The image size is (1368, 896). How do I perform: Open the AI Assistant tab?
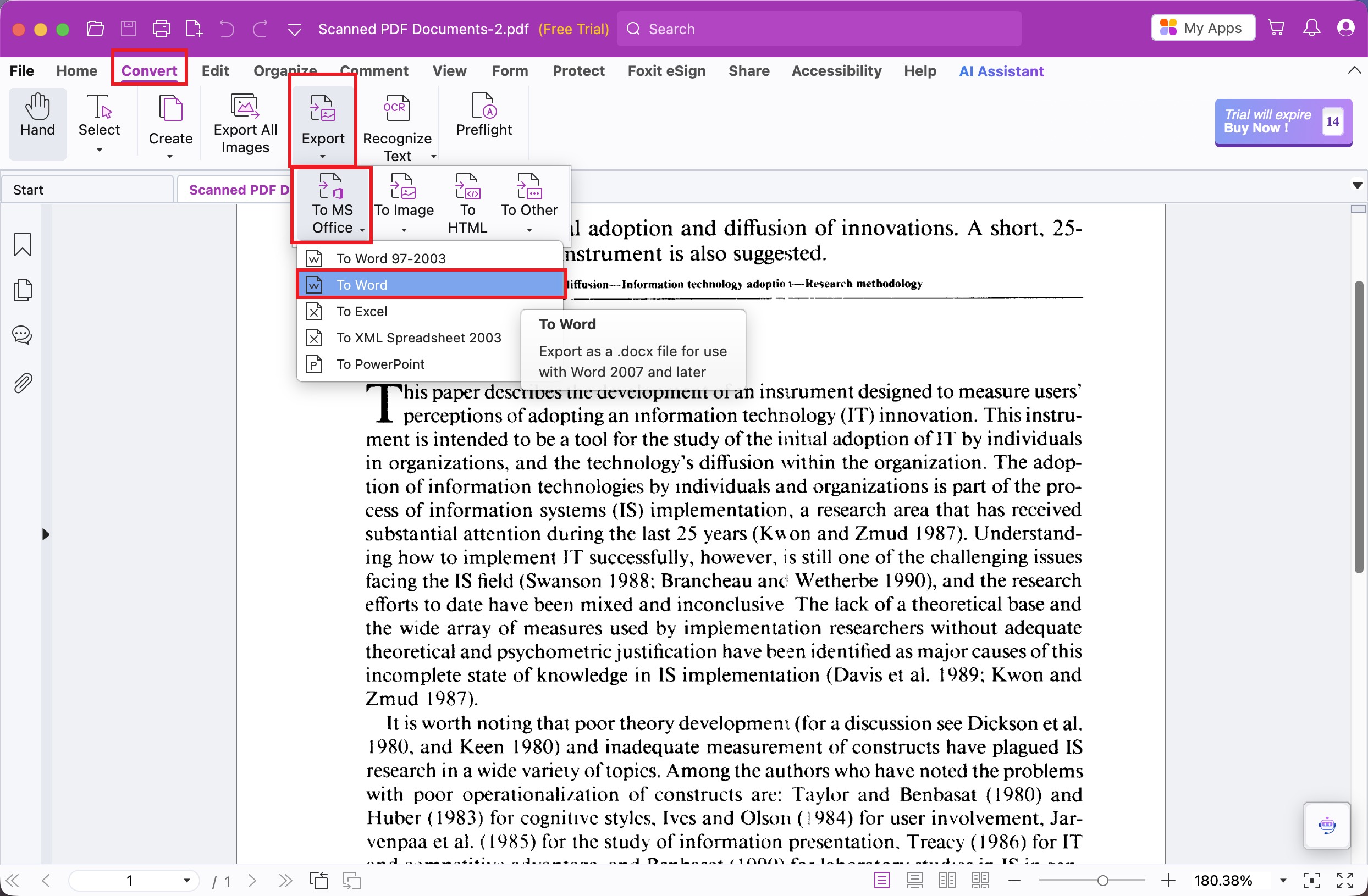(x=1001, y=71)
